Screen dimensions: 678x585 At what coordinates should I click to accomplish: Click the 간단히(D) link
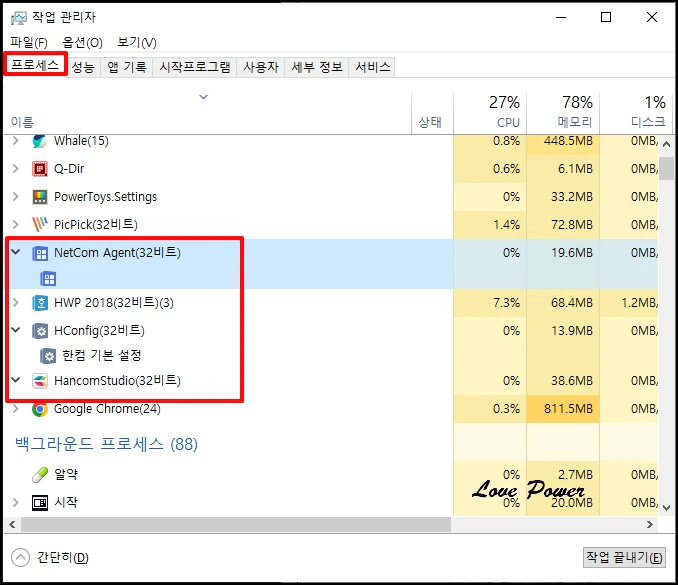click(x=63, y=558)
